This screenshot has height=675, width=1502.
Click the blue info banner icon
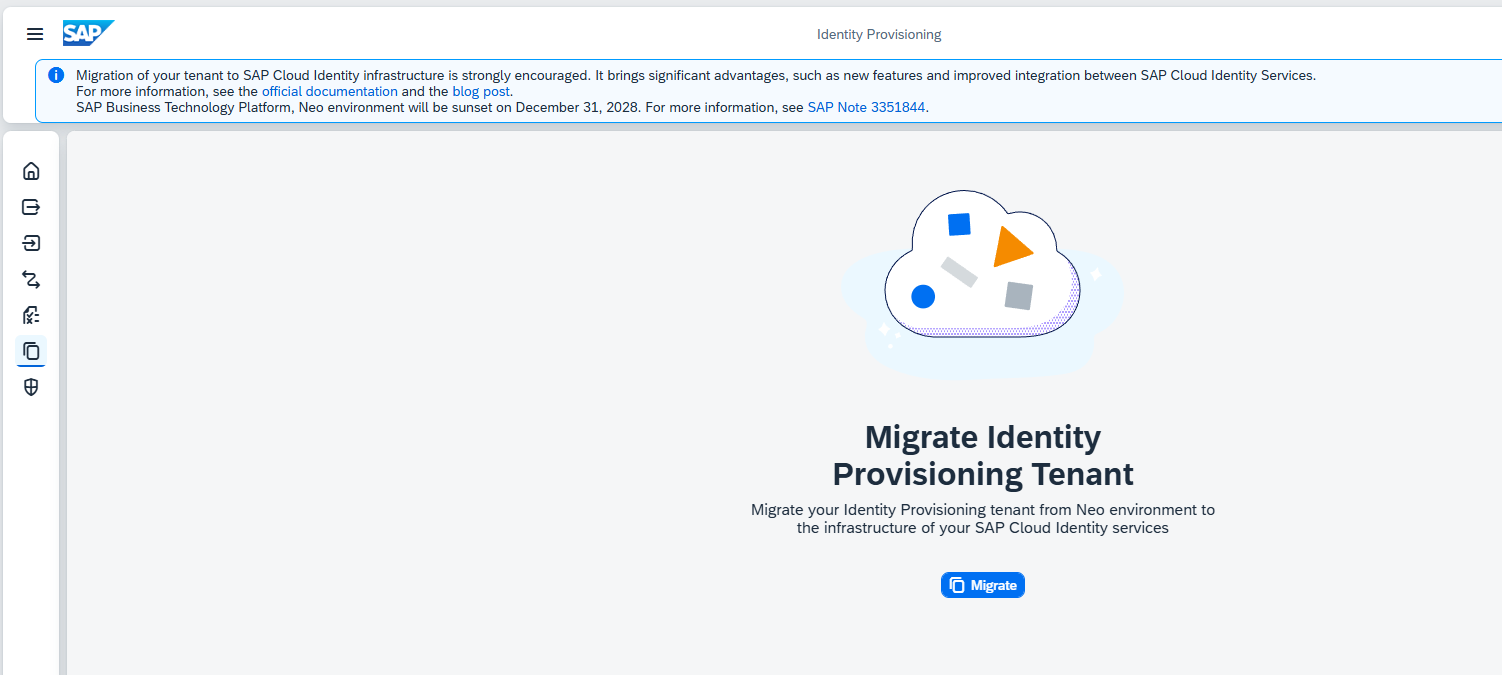coord(56,75)
